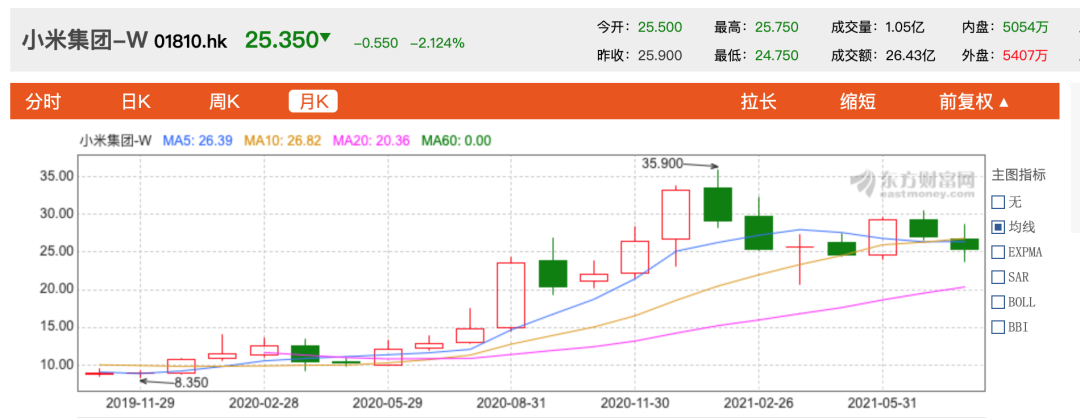
Task: Click the 最低 value 24.750
Action: (776, 56)
